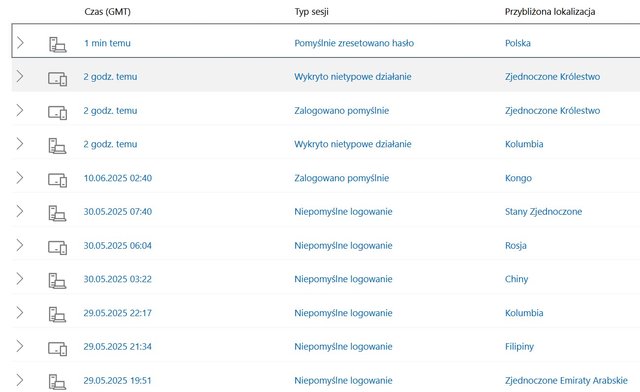This screenshot has height=392, width=640.
Task: Click the '30.05.2025 06:04' timestamp
Action: pyautogui.click(x=118, y=245)
